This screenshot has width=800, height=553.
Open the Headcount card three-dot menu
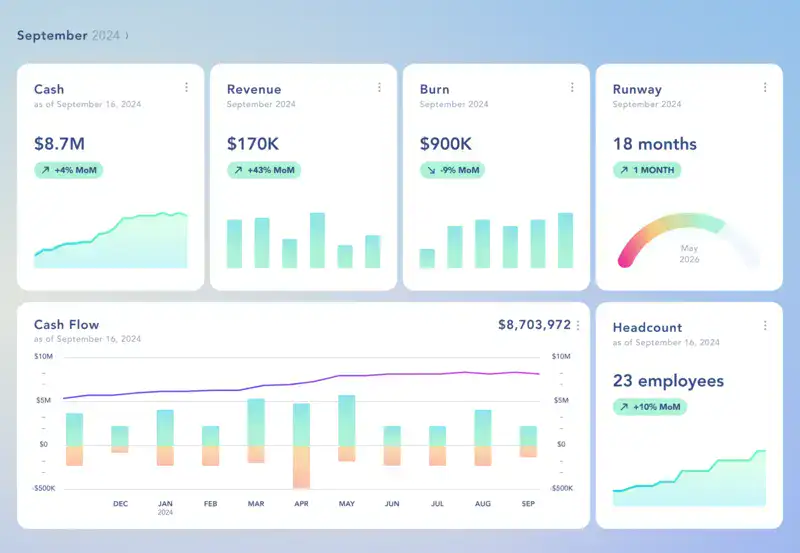tap(765, 326)
